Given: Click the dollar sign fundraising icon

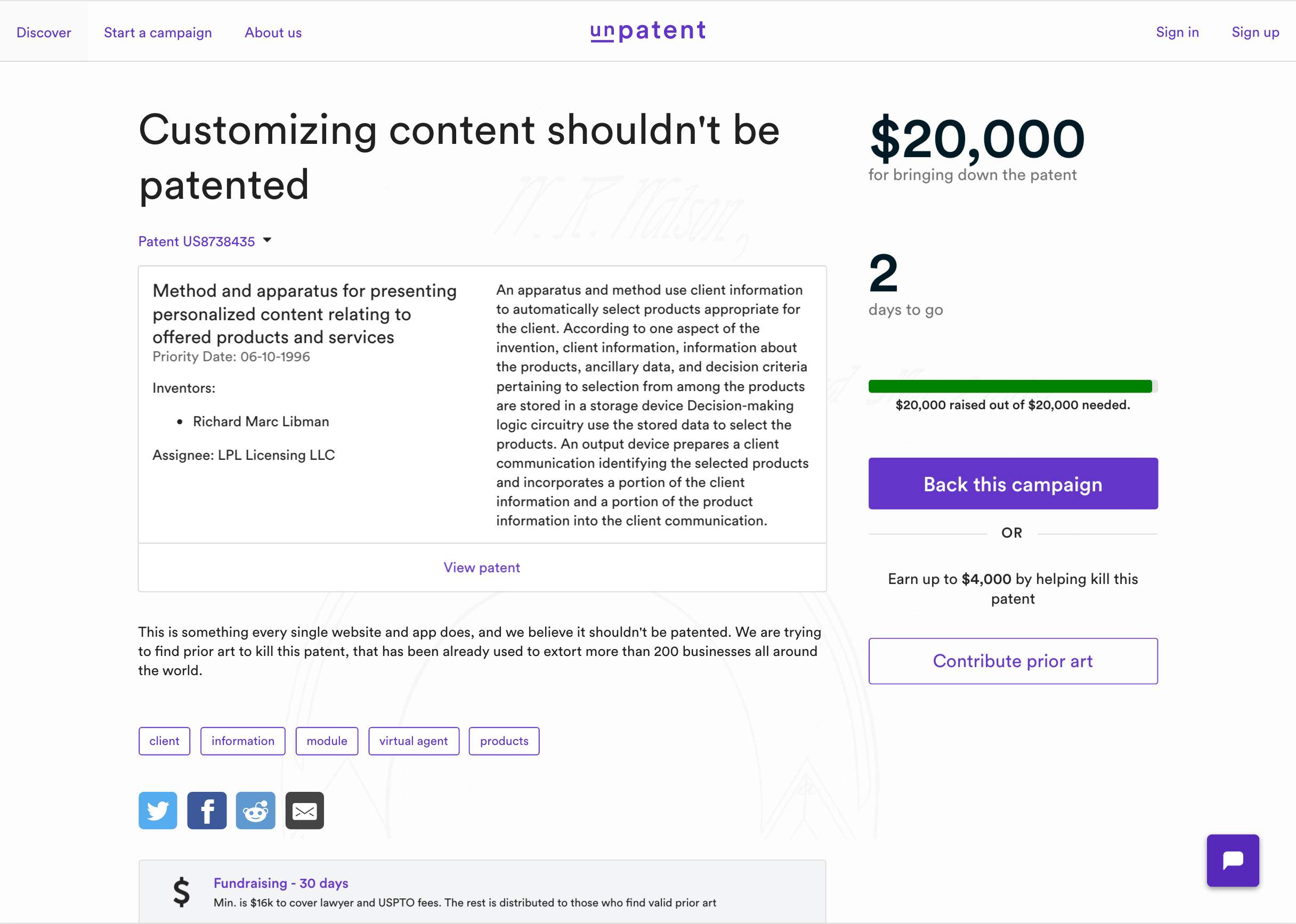Looking at the screenshot, I should 182,891.
